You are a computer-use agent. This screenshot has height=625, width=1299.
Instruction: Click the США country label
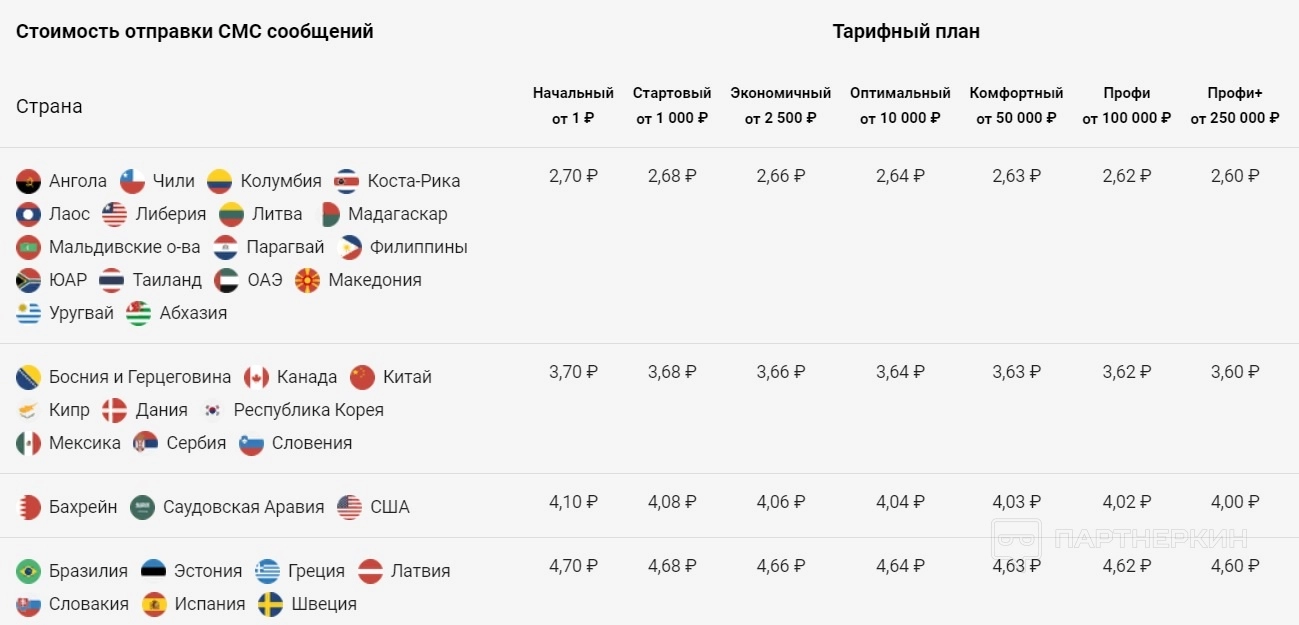click(x=390, y=507)
